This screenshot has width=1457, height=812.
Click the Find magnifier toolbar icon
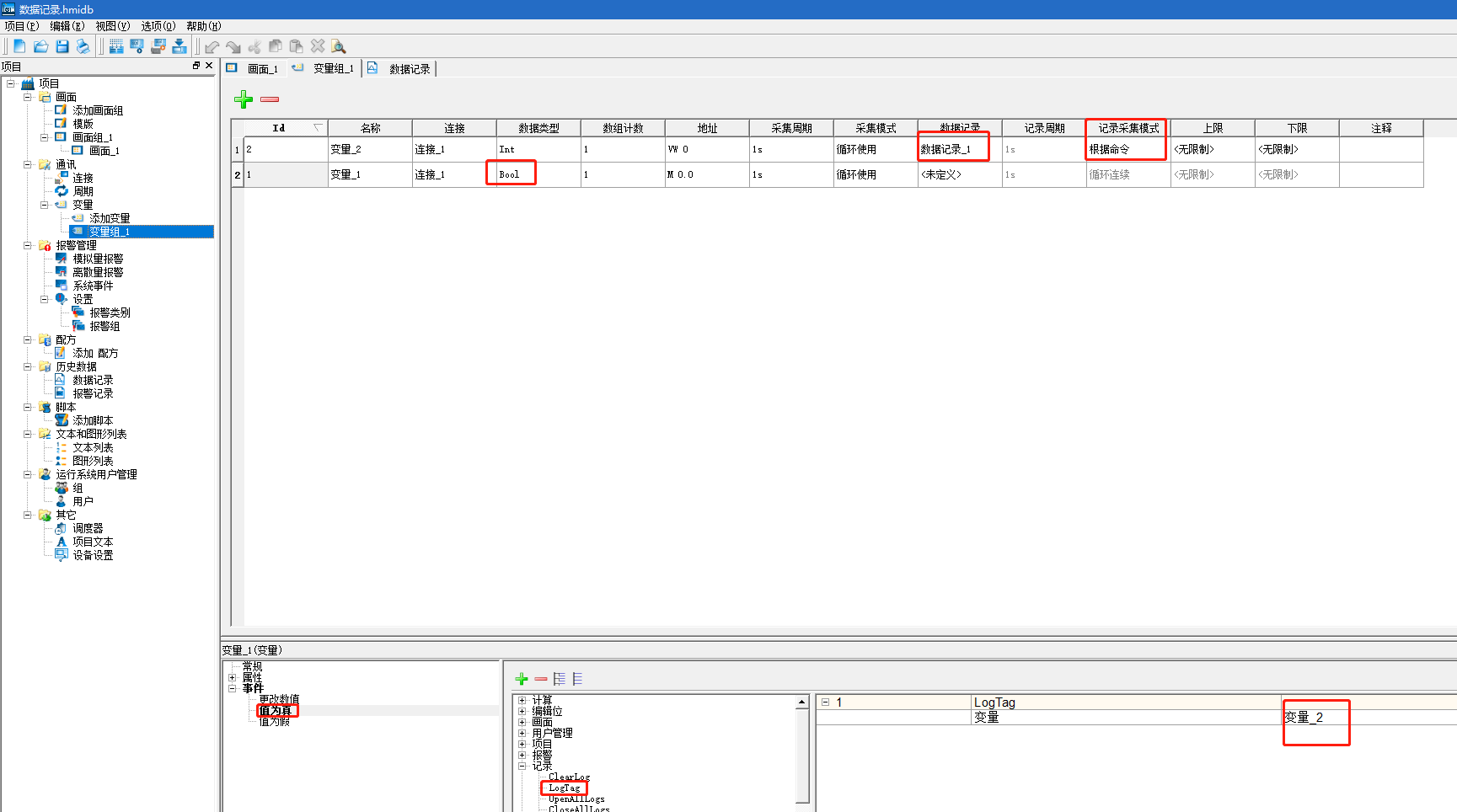pyautogui.click(x=339, y=46)
